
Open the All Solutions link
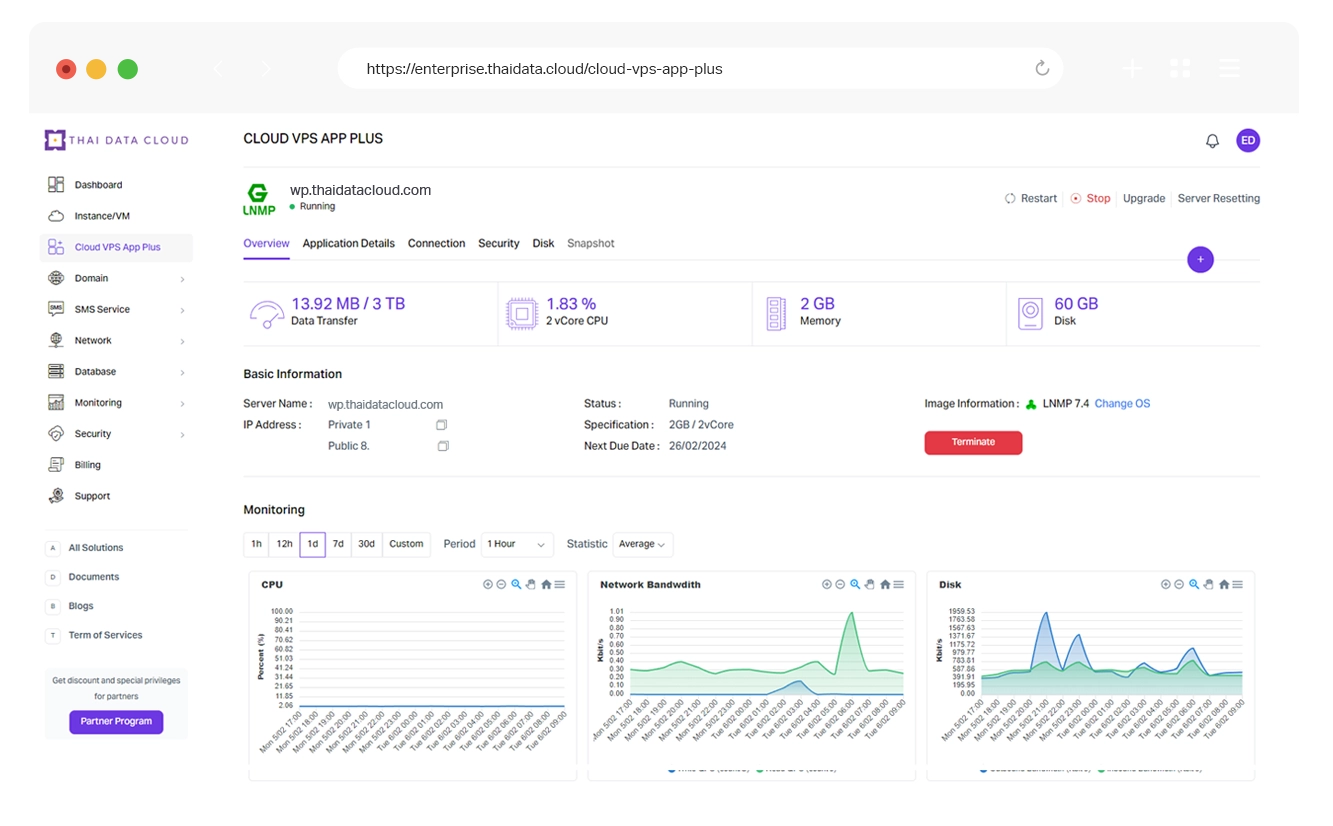[x=95, y=548]
